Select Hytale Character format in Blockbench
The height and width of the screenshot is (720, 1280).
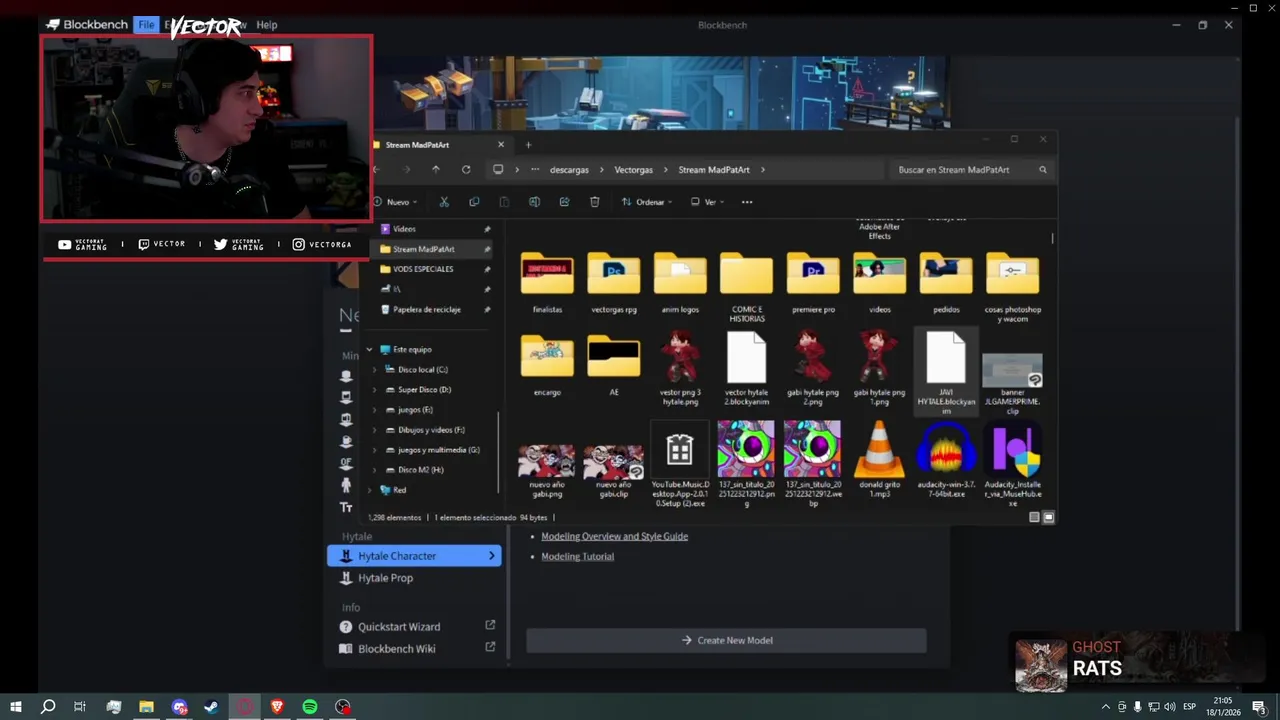pos(414,556)
